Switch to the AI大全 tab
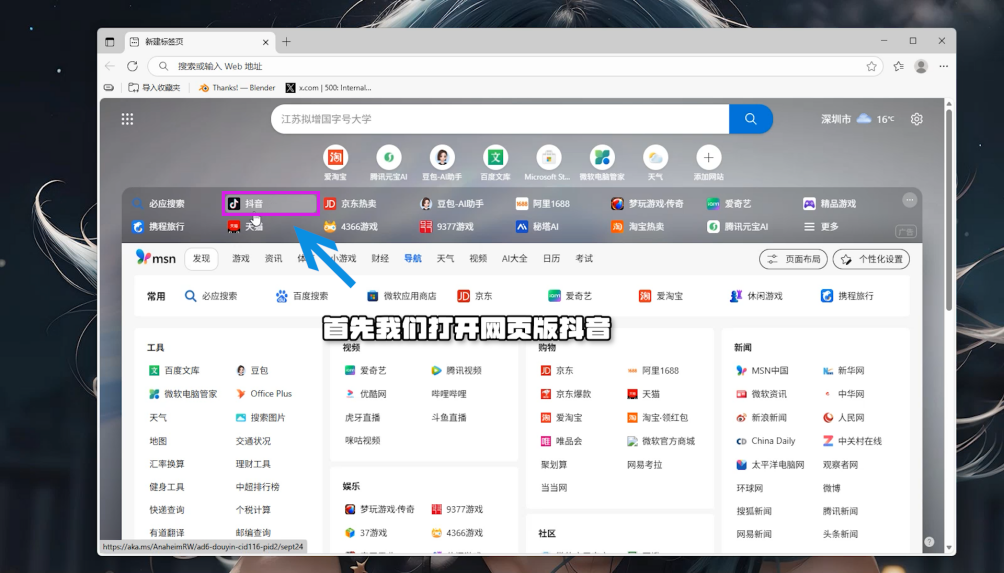 click(x=515, y=259)
